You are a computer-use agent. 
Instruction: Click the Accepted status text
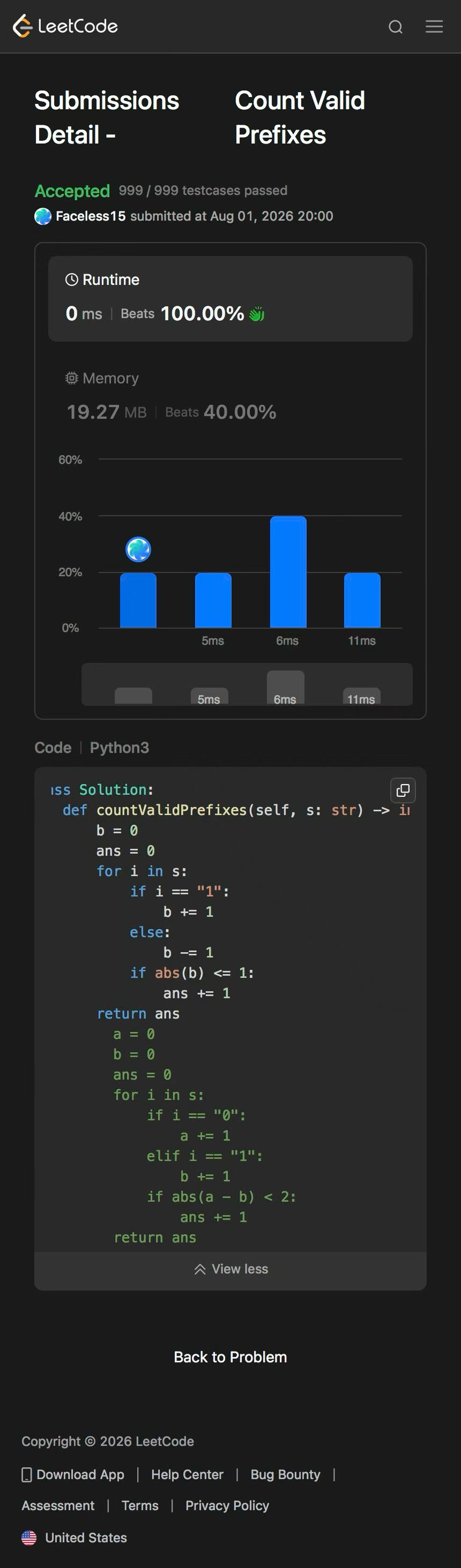point(72,191)
